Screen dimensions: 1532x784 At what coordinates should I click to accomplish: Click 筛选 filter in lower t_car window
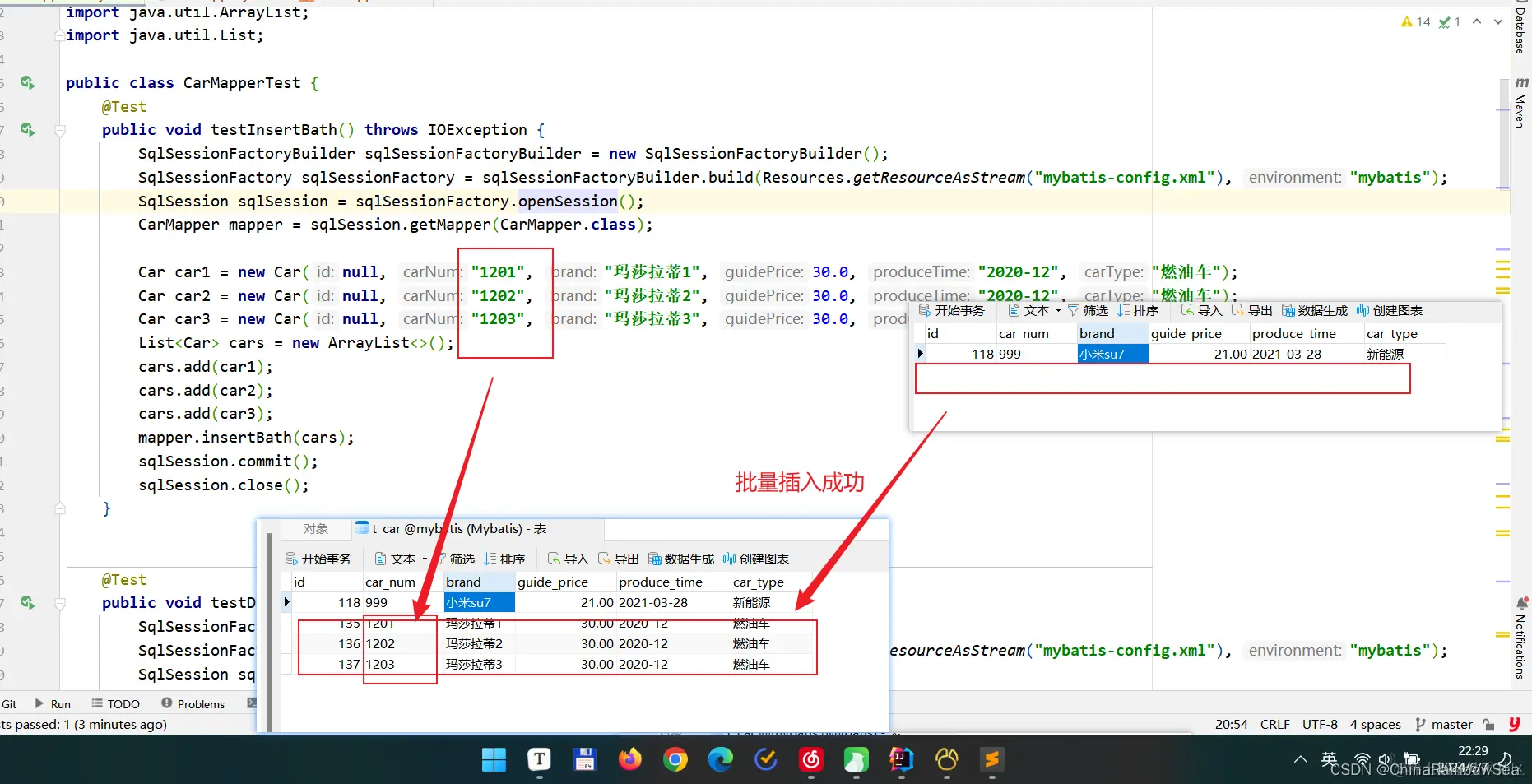(x=455, y=559)
